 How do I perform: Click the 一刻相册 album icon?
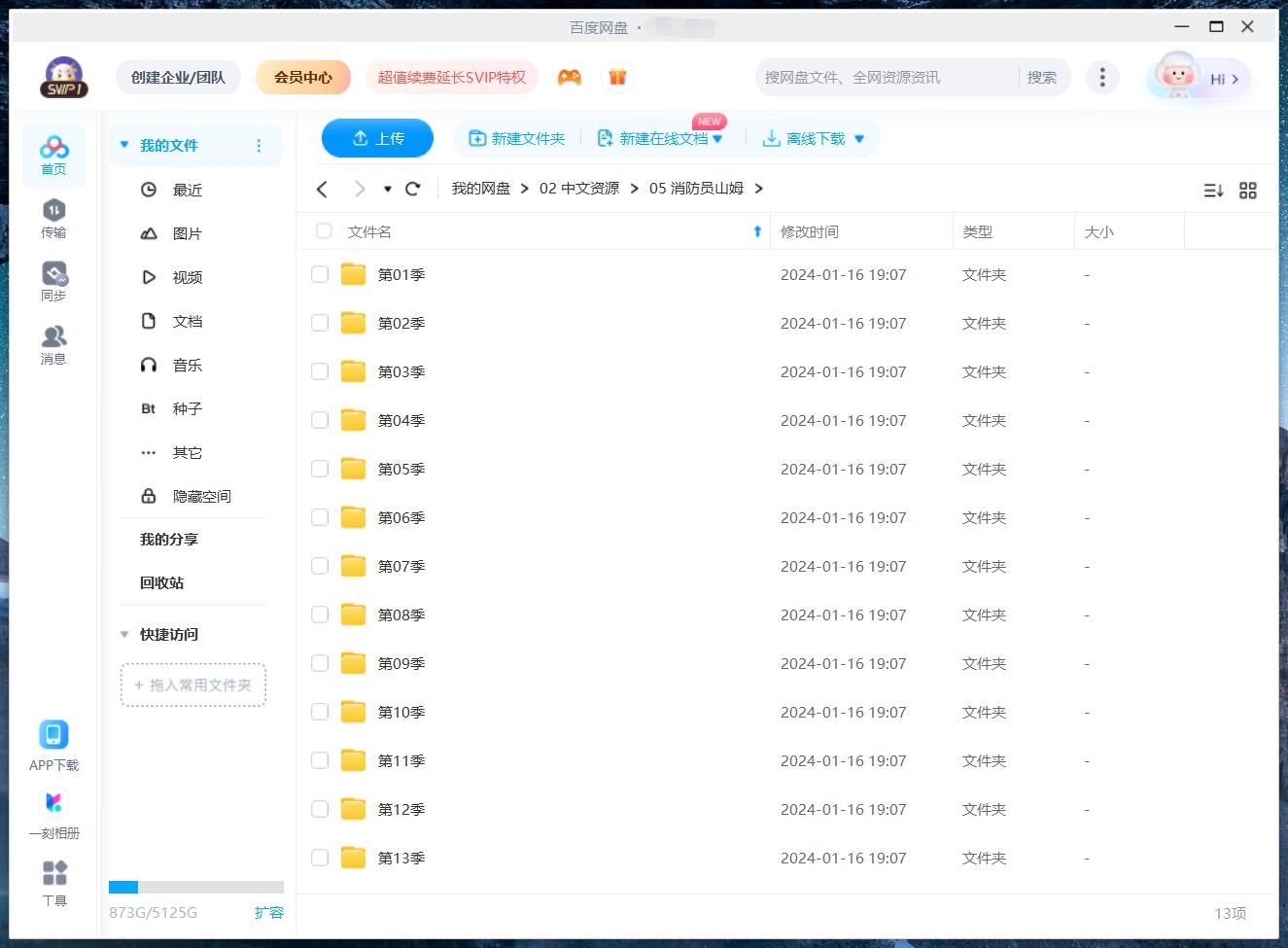tap(53, 802)
